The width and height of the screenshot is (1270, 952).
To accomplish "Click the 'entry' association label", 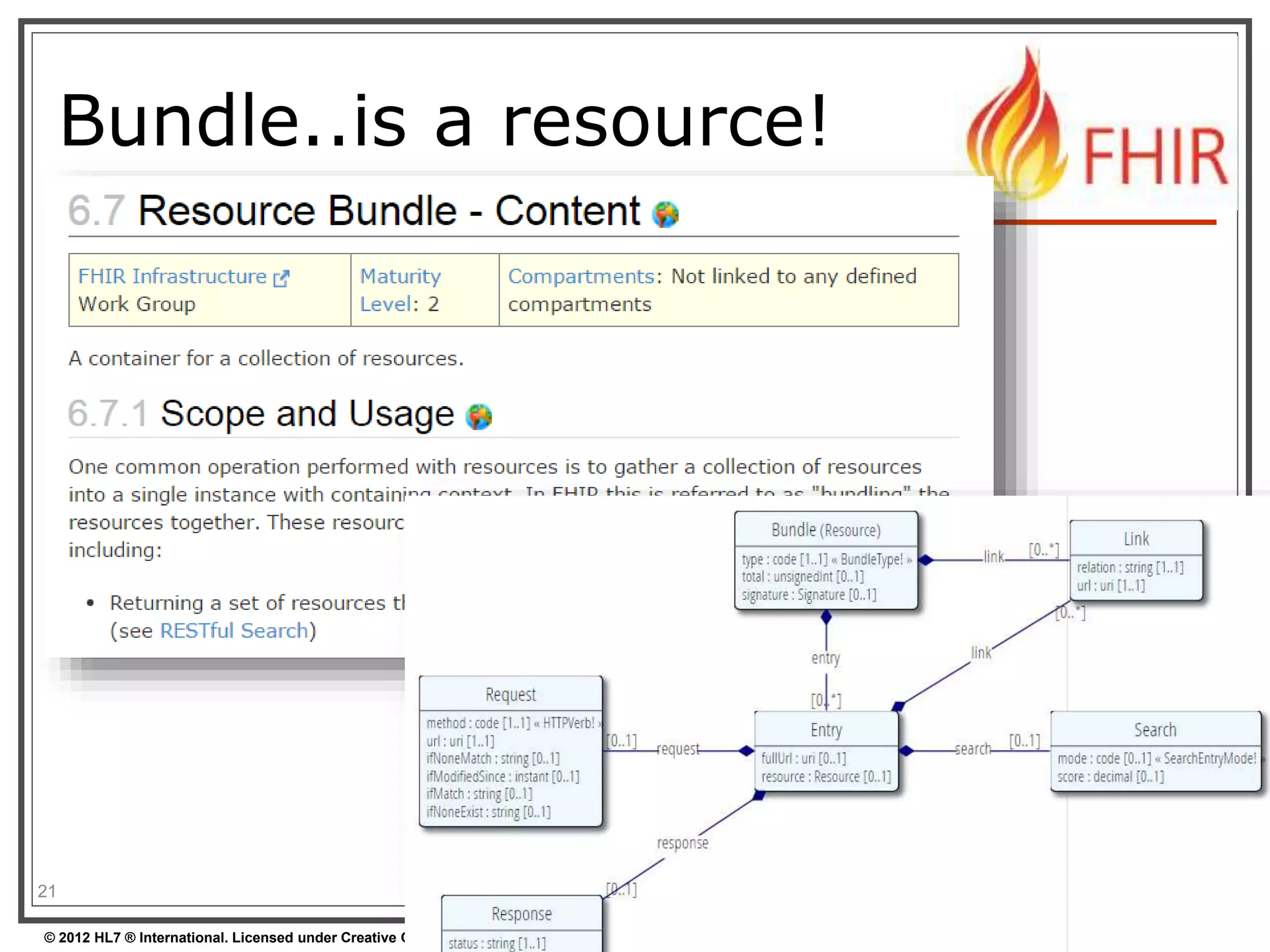I will coord(825,658).
